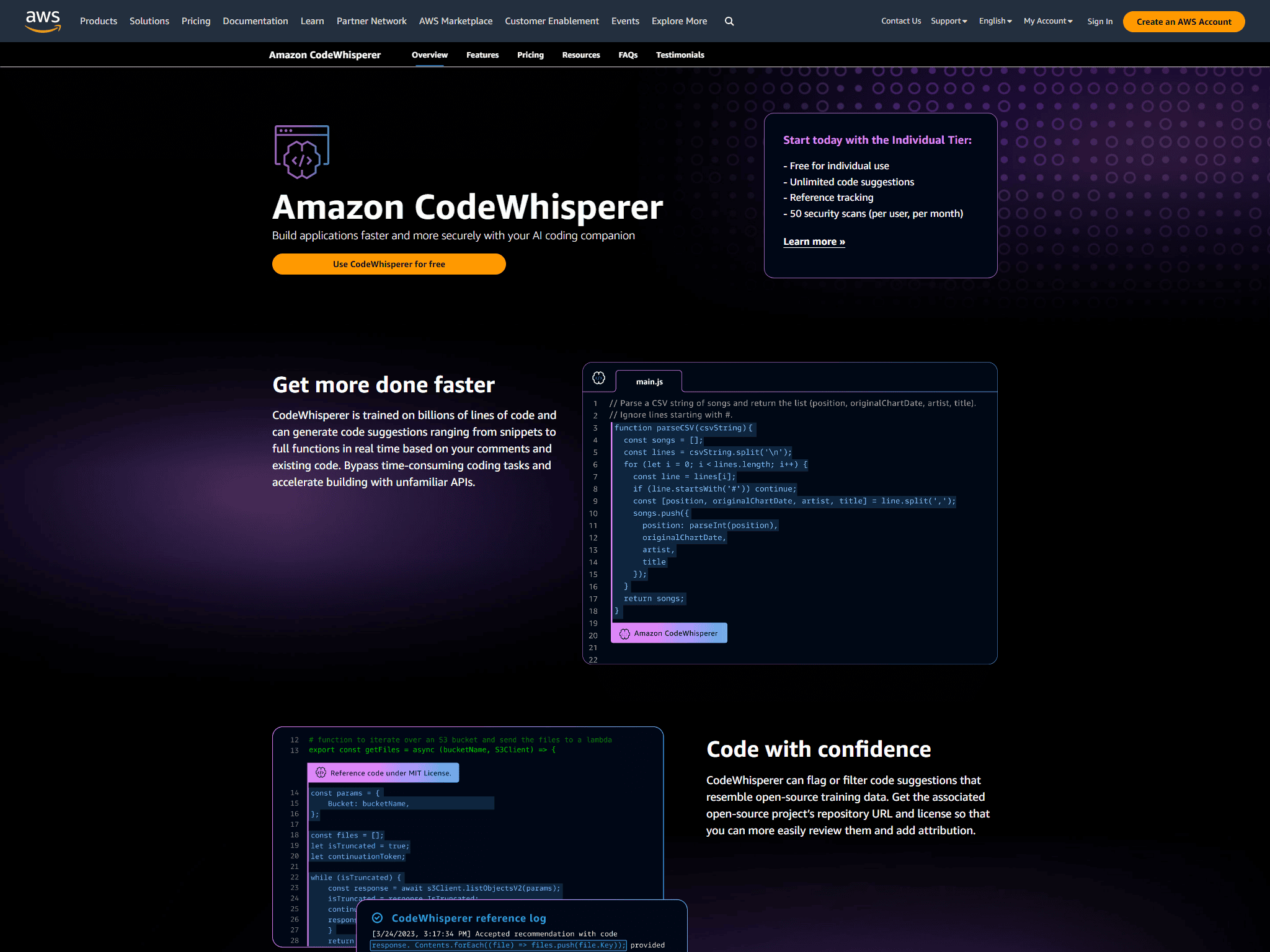Click 'Unlimited code suggestions' line
This screenshot has width=1270, height=952.
pyautogui.click(x=849, y=182)
